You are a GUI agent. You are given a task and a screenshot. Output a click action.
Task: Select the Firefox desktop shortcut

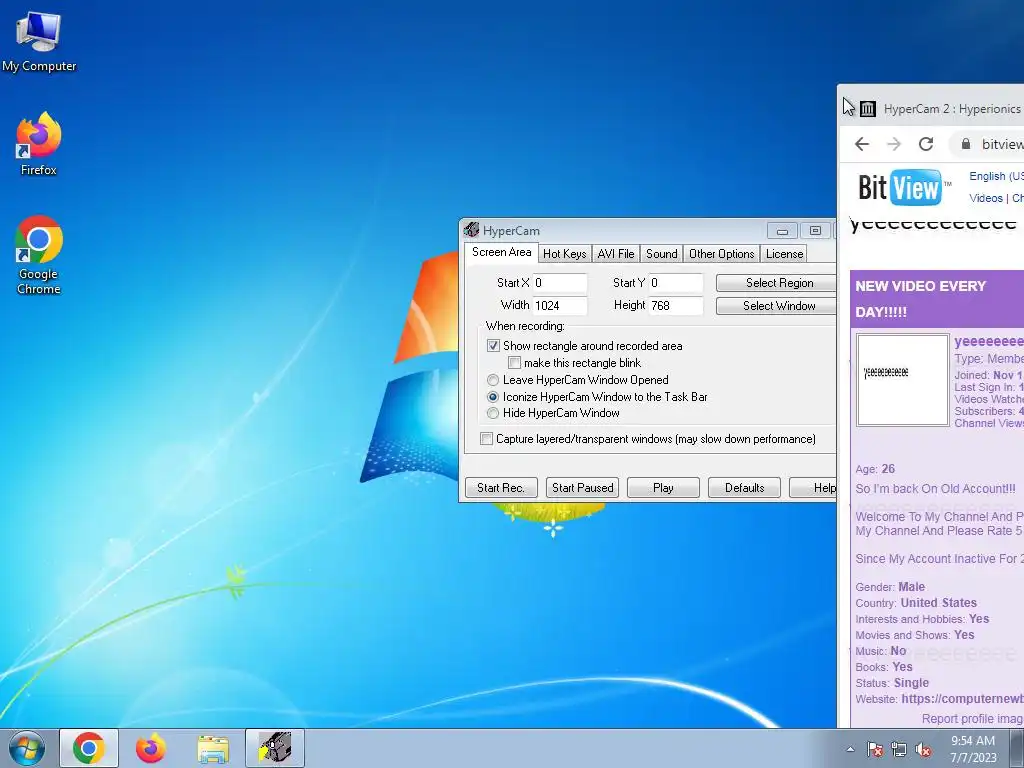click(x=39, y=144)
